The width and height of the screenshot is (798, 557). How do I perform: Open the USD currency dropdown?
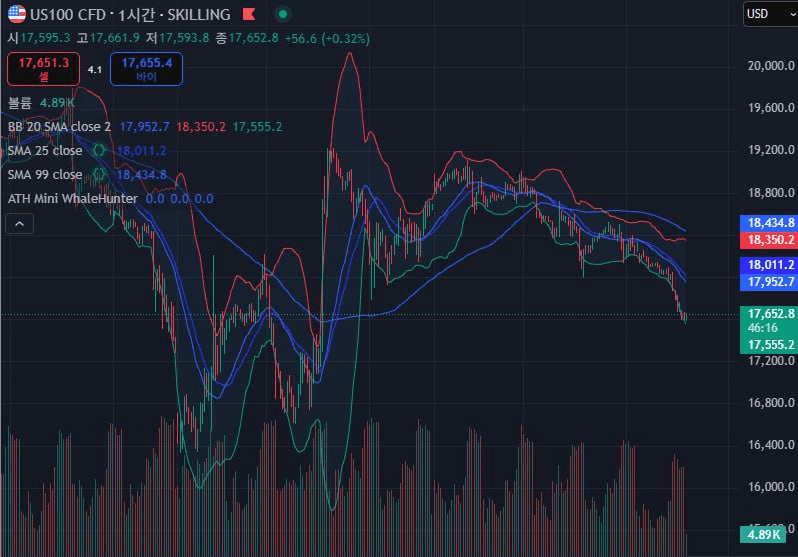coord(770,14)
